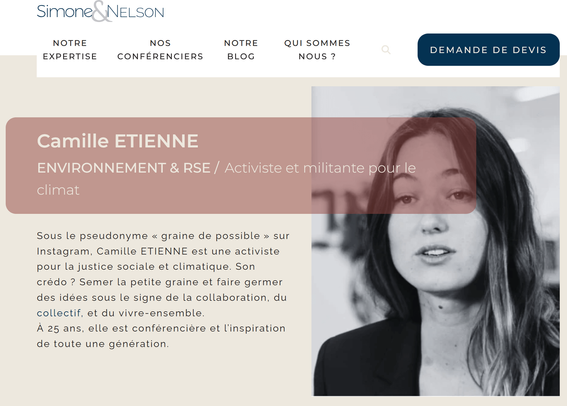Screen dimensions: 567x406
Task: Click the Simone & Nelson logo
Action: click(x=101, y=11)
